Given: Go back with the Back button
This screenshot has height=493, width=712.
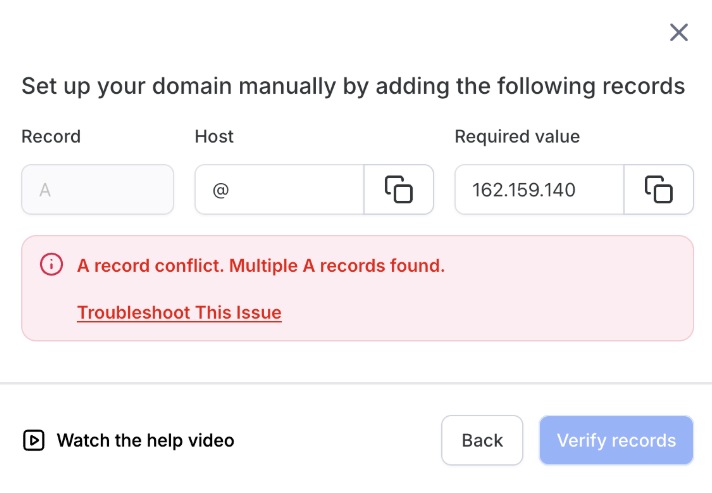Looking at the screenshot, I should click(x=482, y=440).
